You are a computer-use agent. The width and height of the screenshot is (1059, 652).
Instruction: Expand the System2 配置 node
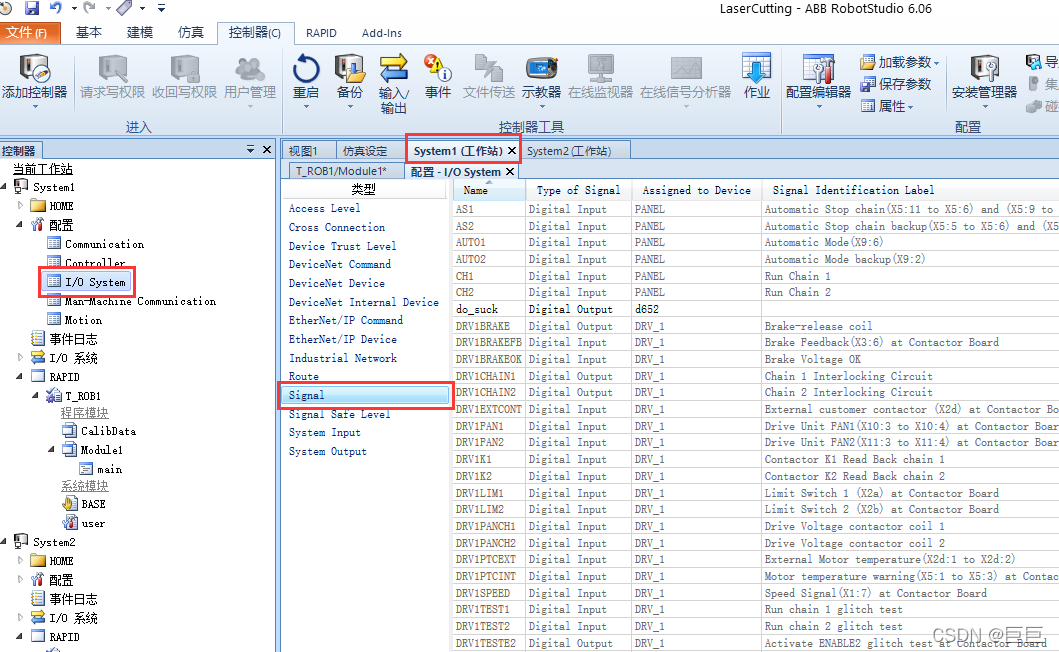20,580
